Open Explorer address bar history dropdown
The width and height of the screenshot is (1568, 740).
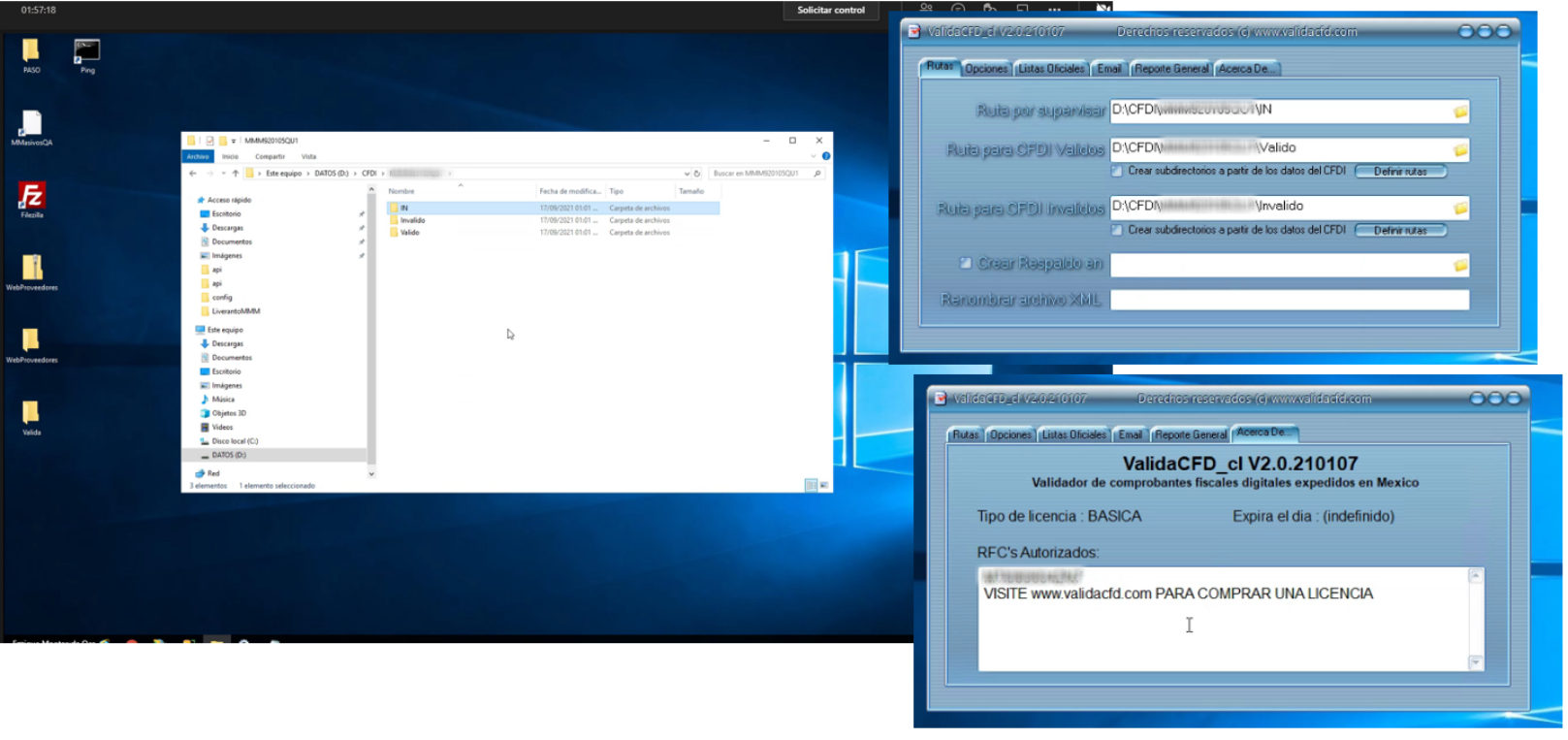[x=687, y=174]
